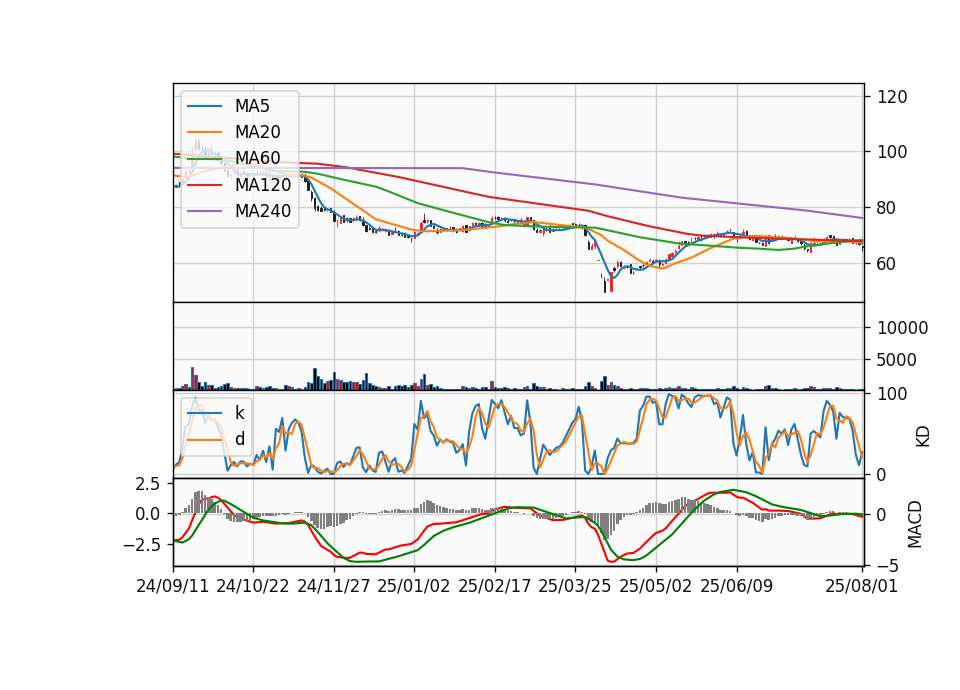
Task: Click the 25/06/09 date label
Action: coord(737,586)
